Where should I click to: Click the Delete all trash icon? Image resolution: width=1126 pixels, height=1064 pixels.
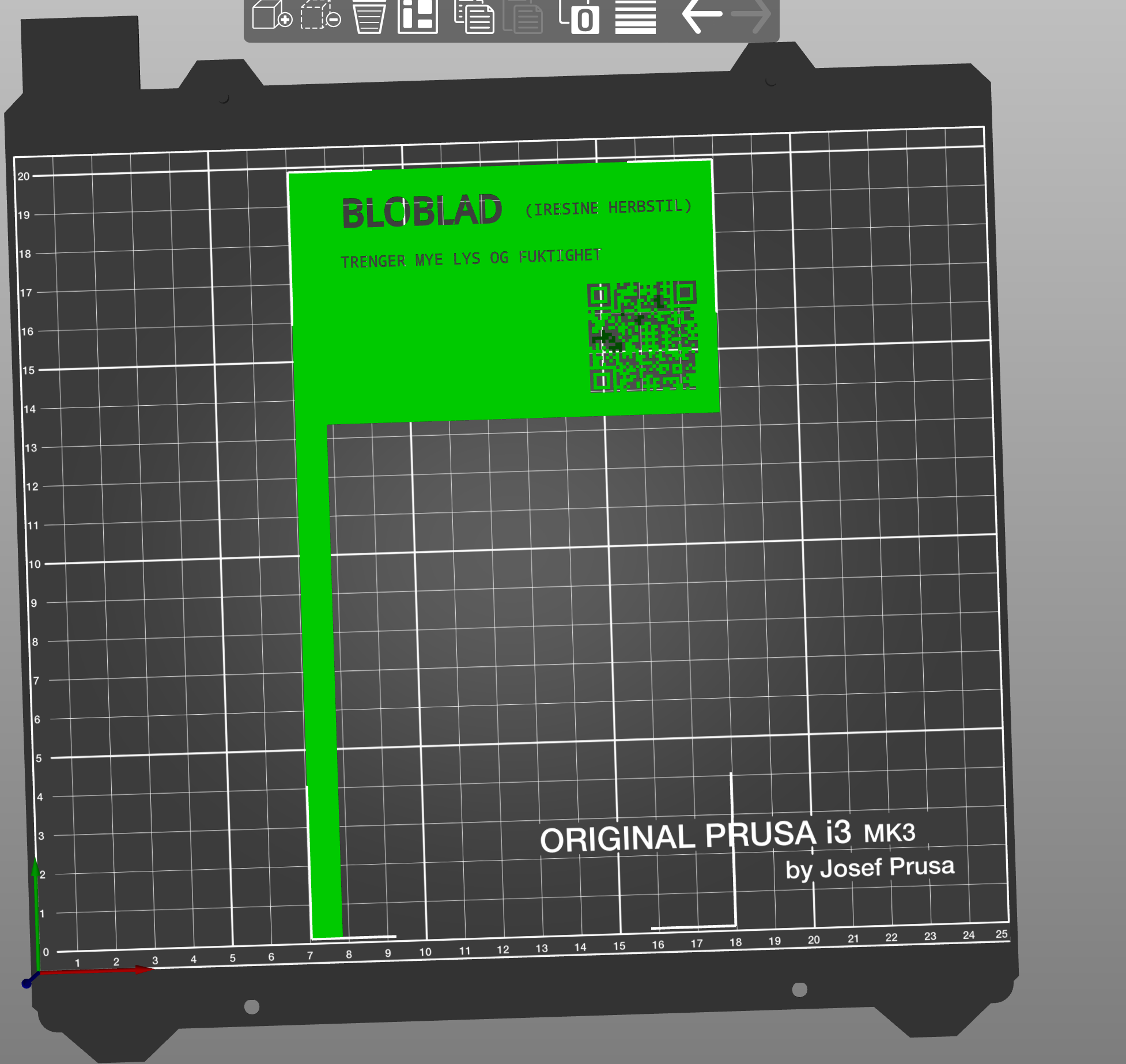pyautogui.click(x=369, y=16)
